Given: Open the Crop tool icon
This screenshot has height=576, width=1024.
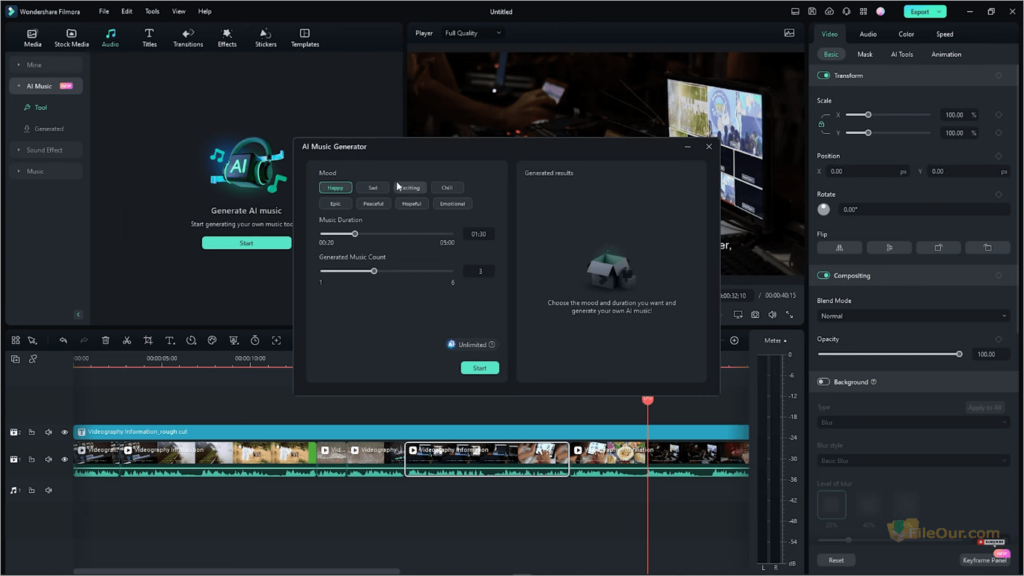Looking at the screenshot, I should pyautogui.click(x=149, y=341).
